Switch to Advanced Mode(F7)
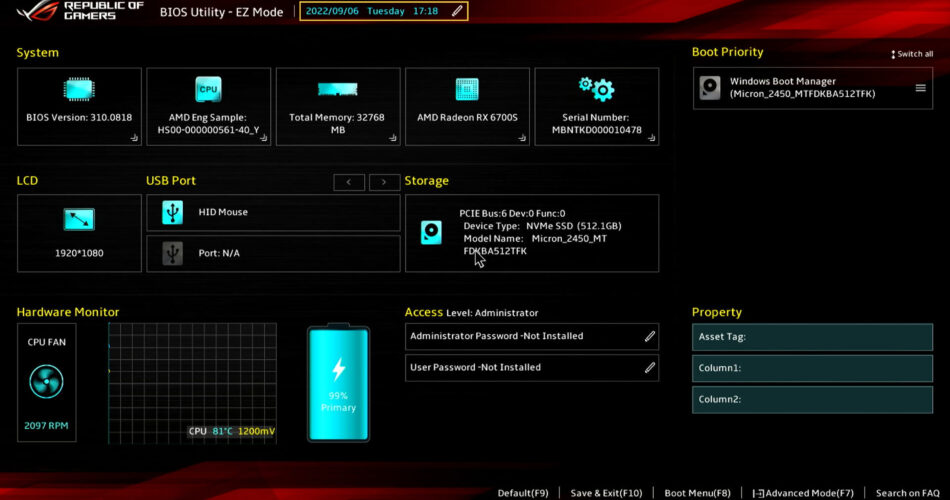This screenshot has width=950, height=500. coord(803,493)
